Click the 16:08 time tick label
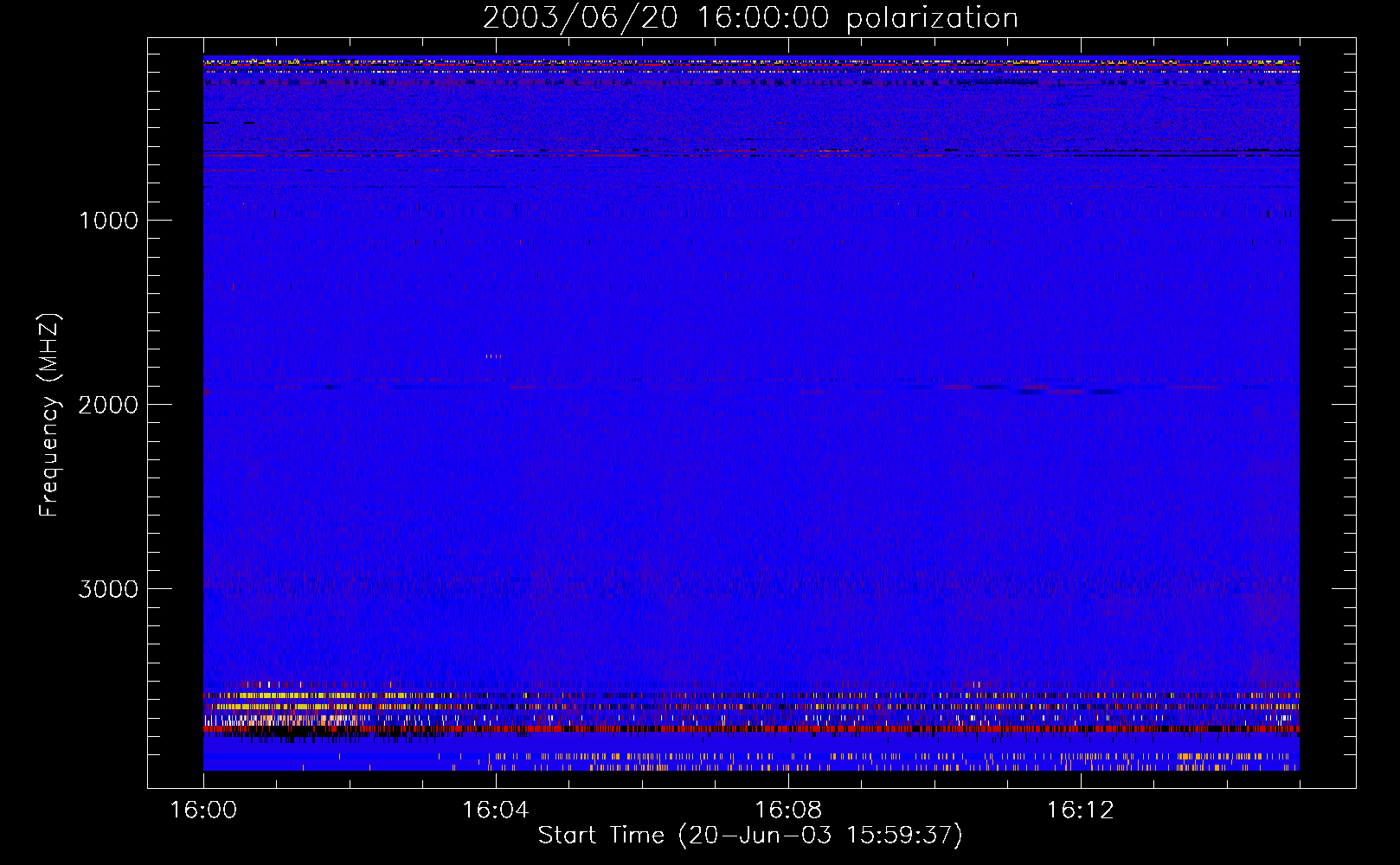1400x865 pixels. (x=787, y=811)
